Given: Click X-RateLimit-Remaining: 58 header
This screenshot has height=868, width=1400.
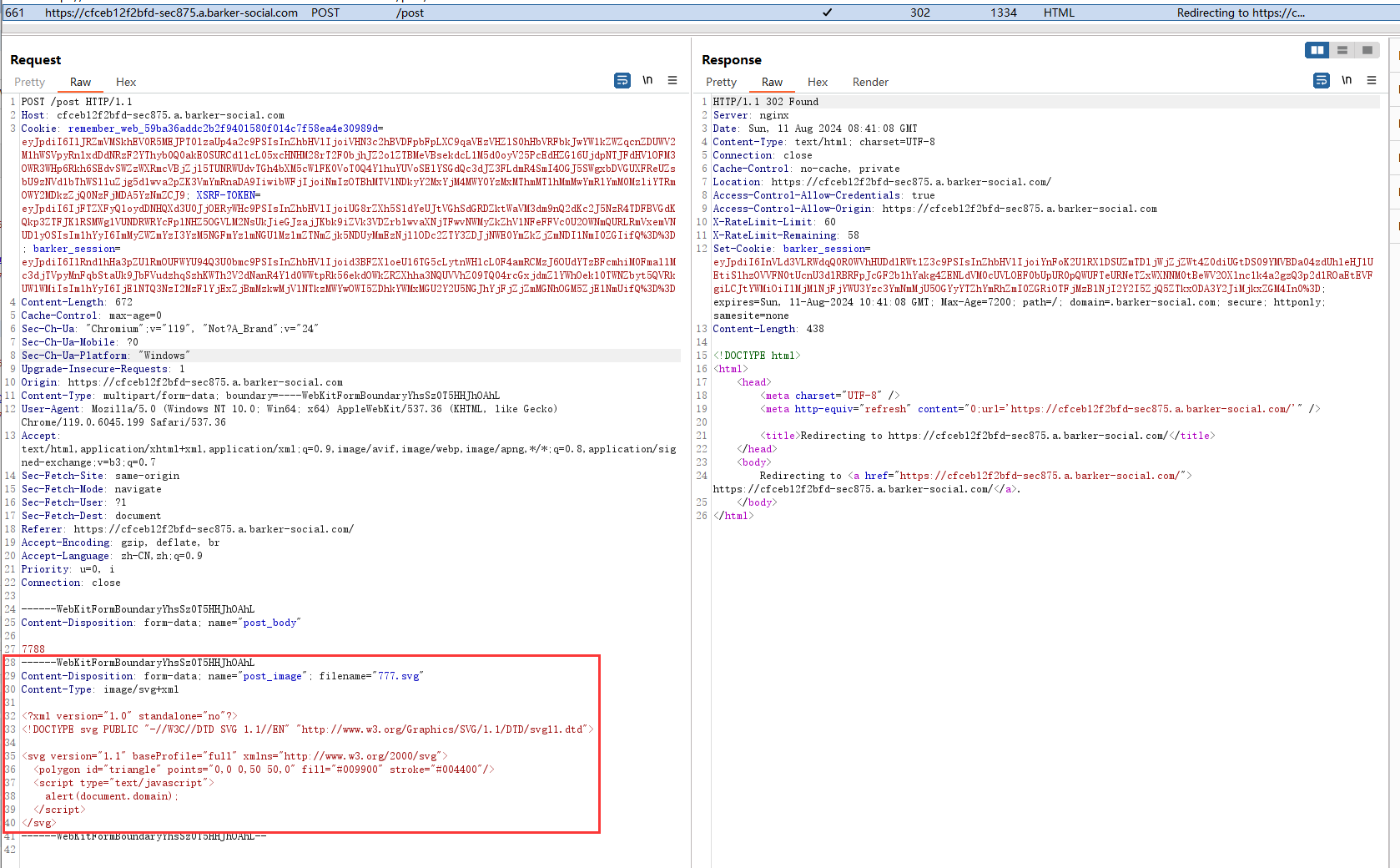Looking at the screenshot, I should click(x=786, y=235).
